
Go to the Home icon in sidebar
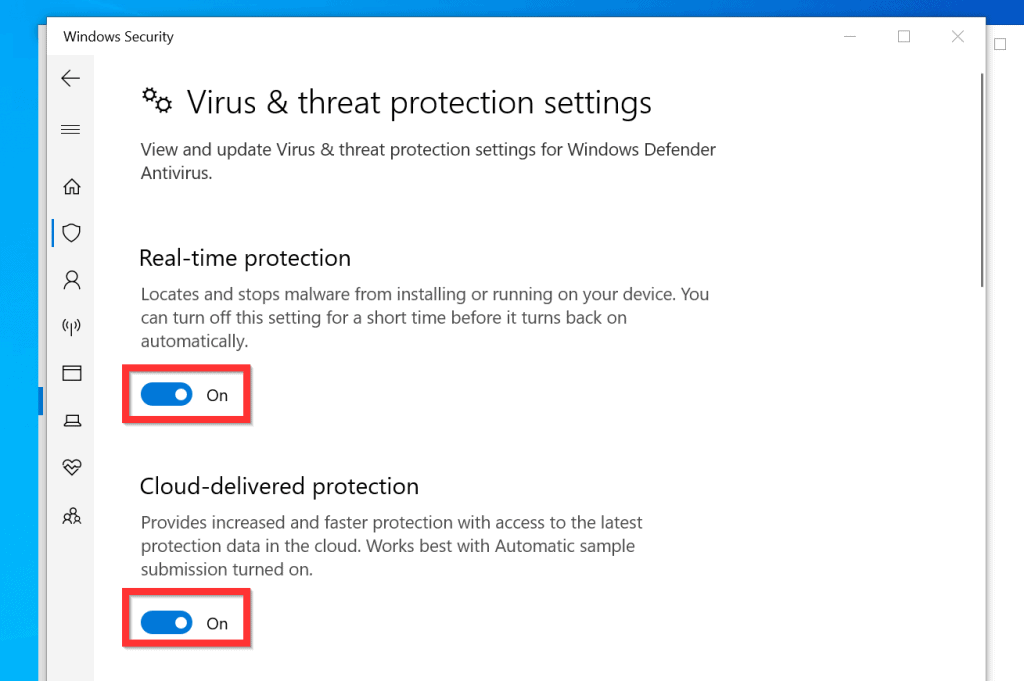click(70, 186)
